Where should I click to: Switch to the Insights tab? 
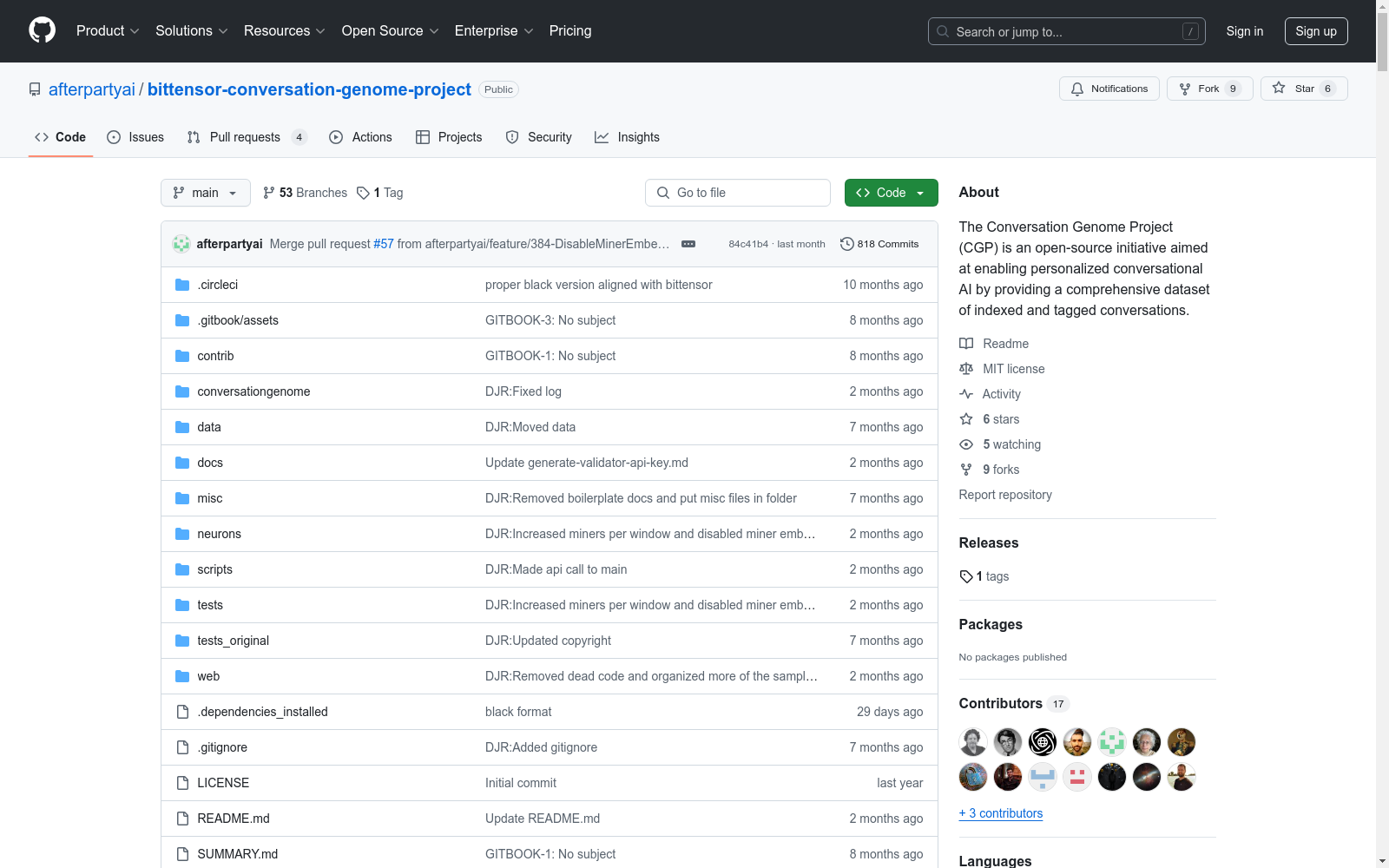coord(627,137)
